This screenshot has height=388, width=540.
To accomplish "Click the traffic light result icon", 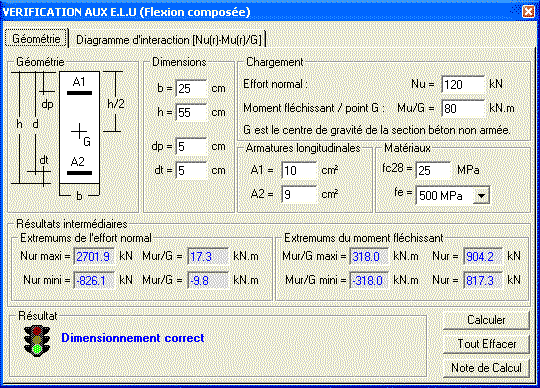I will coord(37,341).
